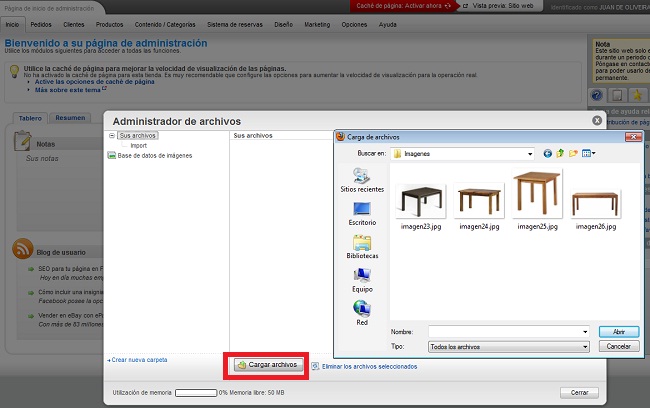Open Más sobre este tema link
This screenshot has height=408, width=650.
tap(70, 90)
